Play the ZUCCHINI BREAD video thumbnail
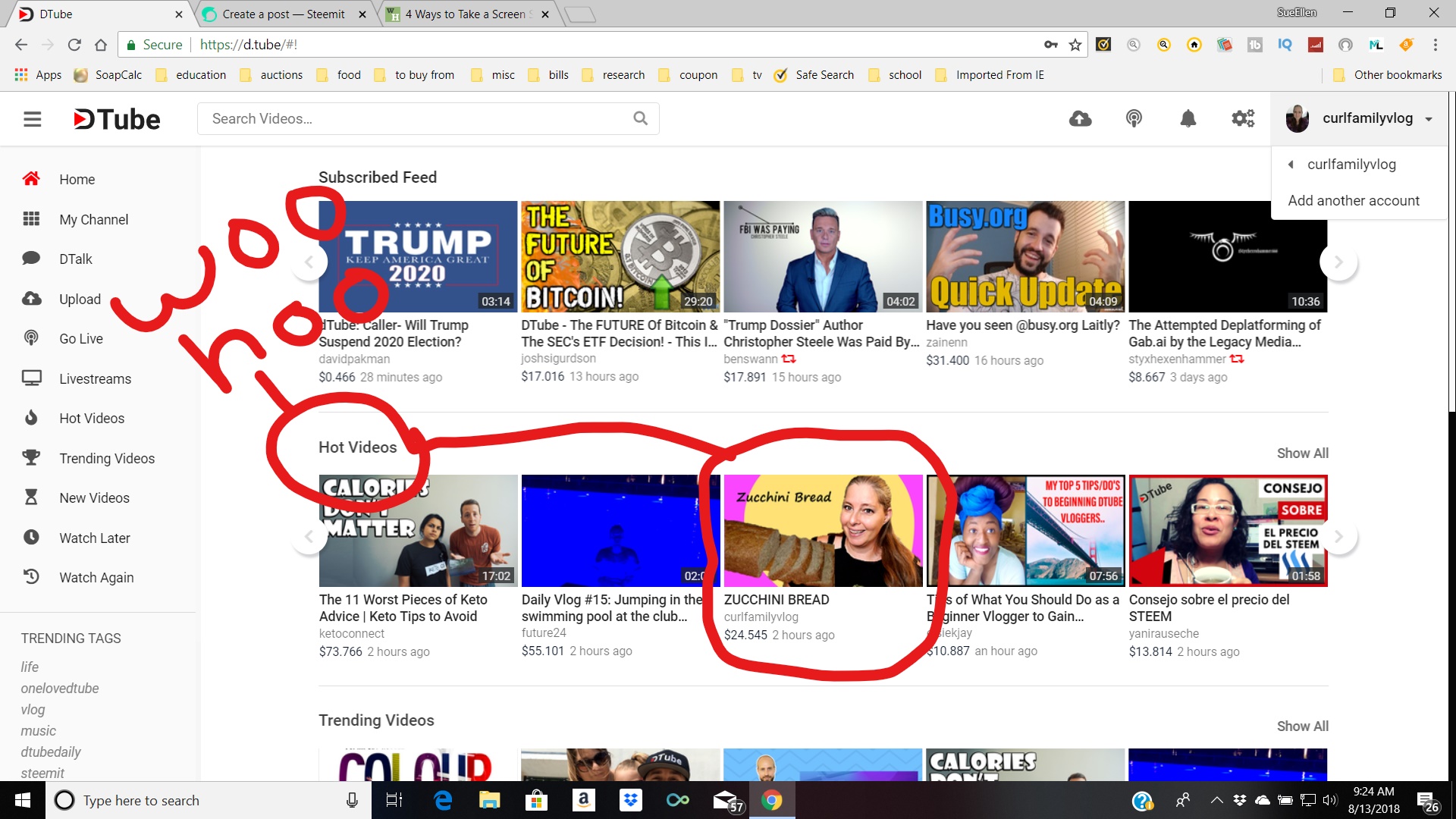 (x=823, y=530)
